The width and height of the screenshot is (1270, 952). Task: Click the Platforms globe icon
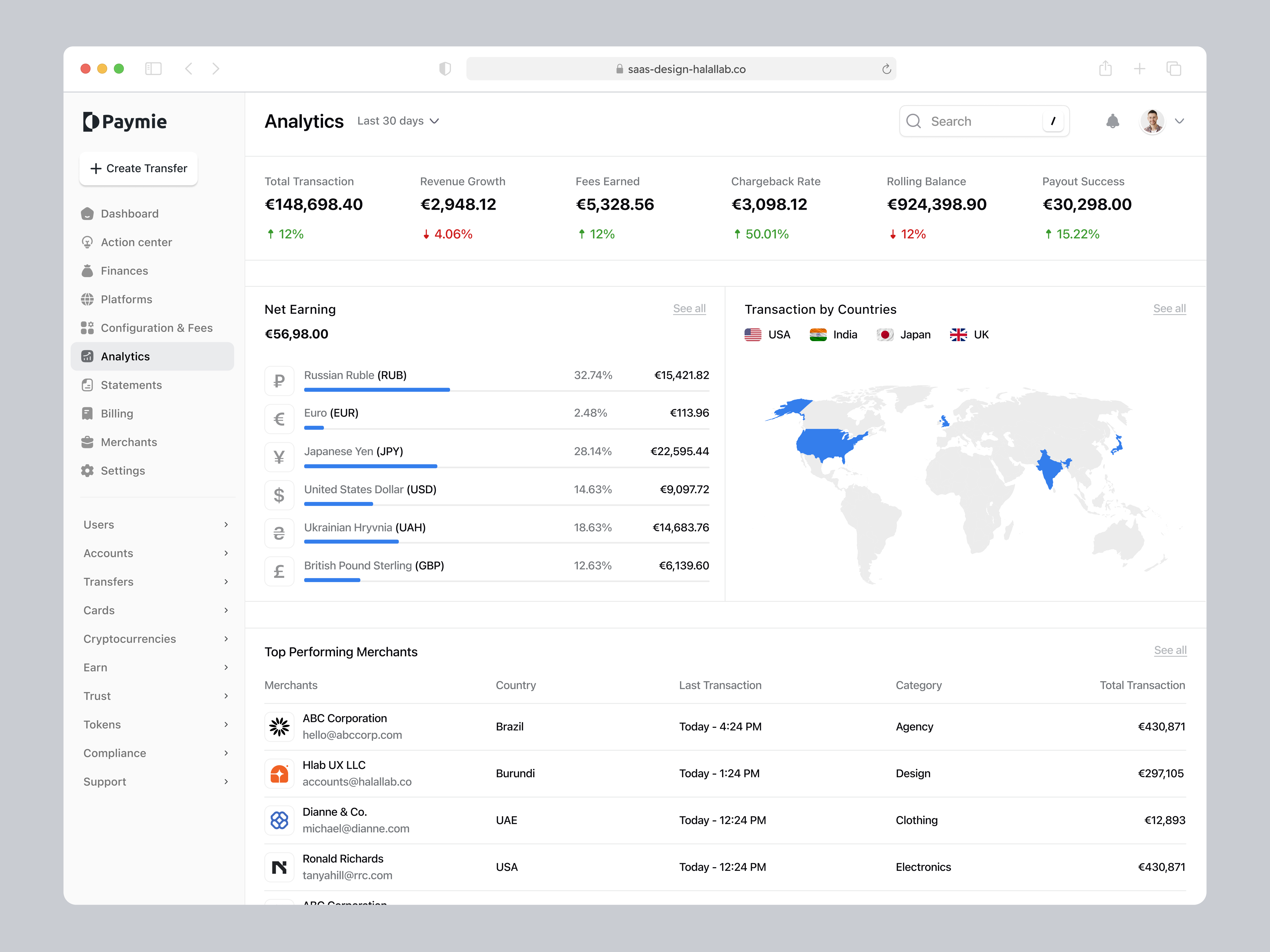(87, 299)
